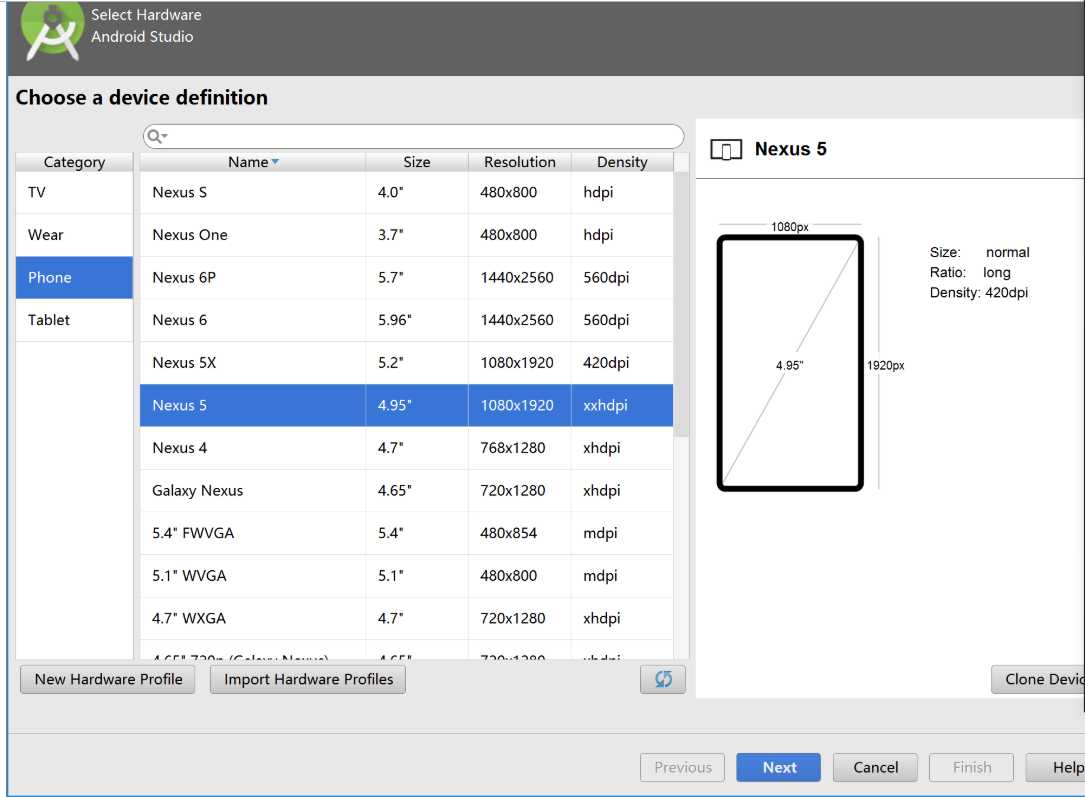Click the Size column header
1085x797 pixels.
(417, 162)
